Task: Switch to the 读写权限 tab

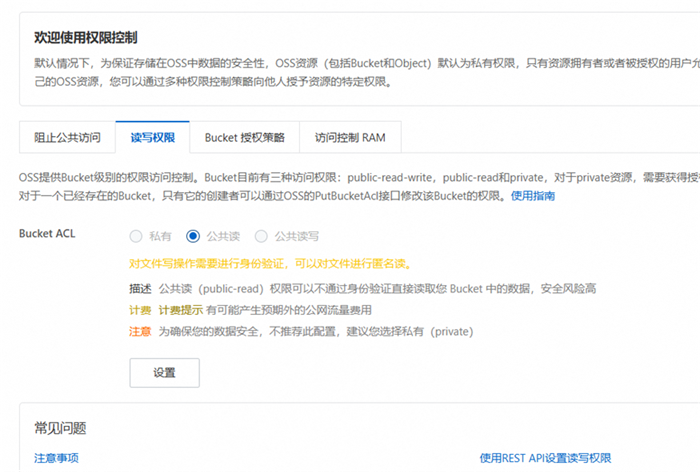Action: pos(153,138)
